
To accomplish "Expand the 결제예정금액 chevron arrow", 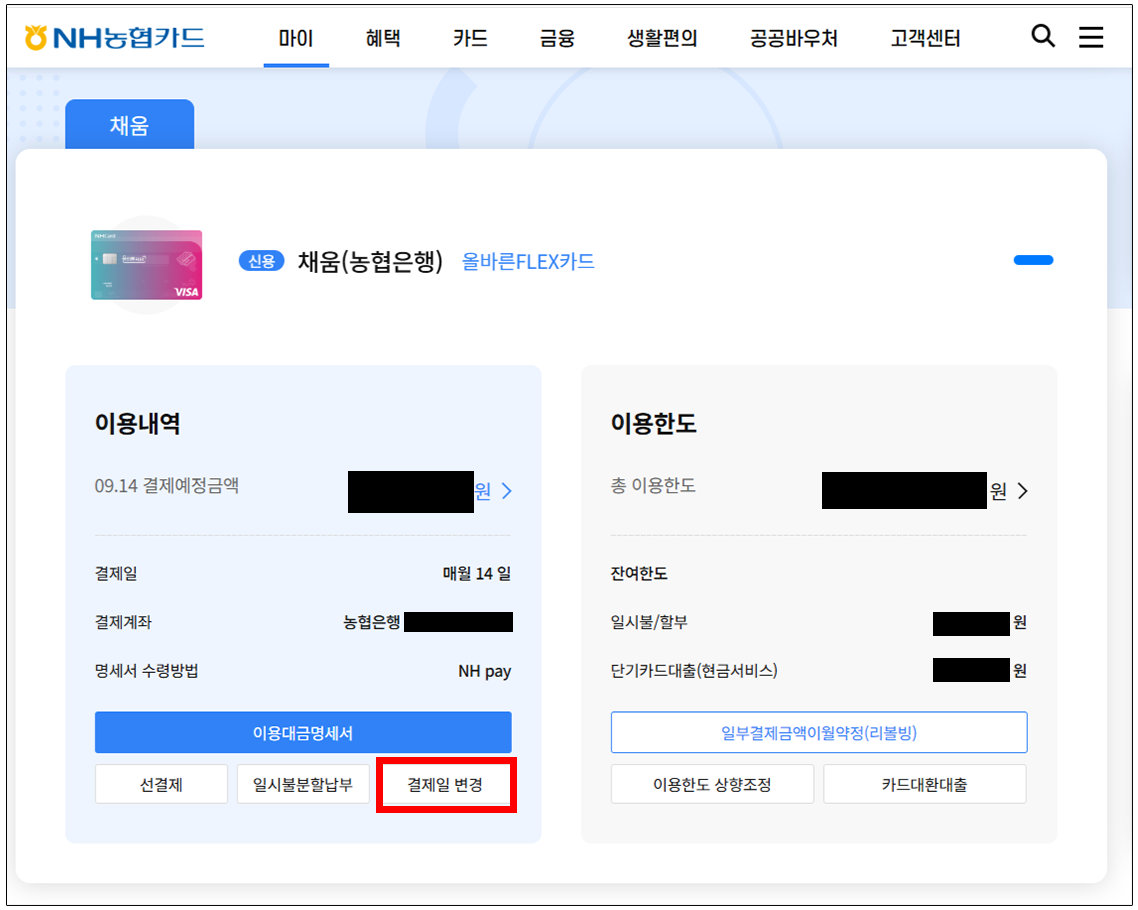I will point(507,491).
